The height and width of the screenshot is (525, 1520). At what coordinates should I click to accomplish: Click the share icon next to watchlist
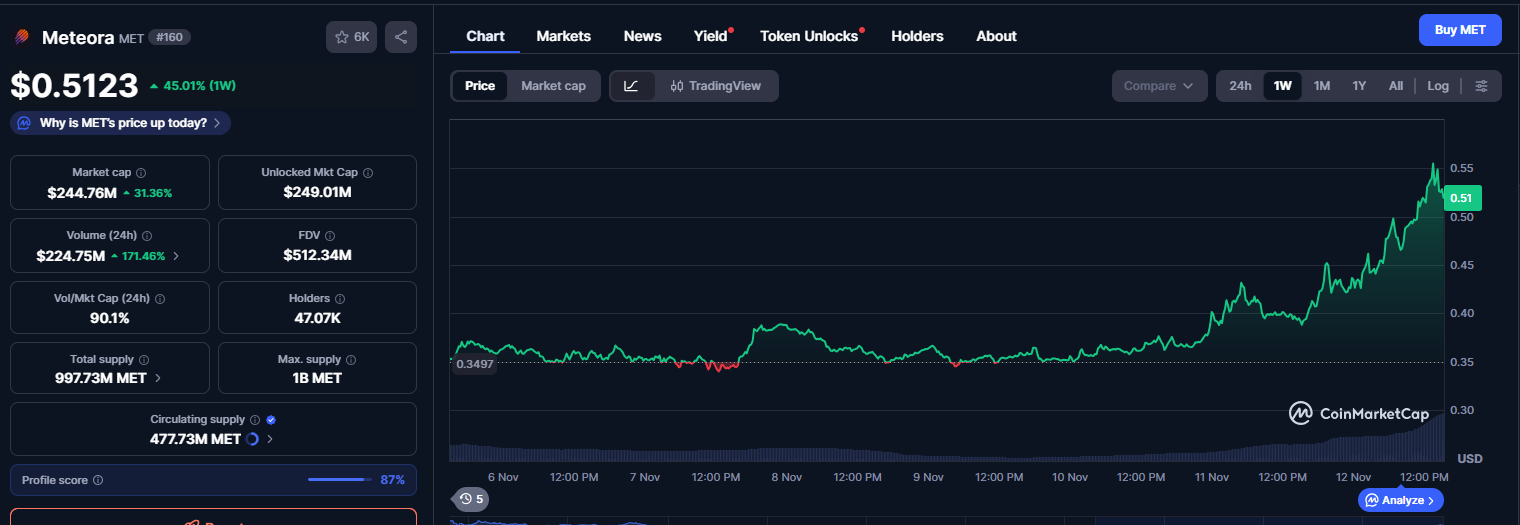tap(400, 37)
